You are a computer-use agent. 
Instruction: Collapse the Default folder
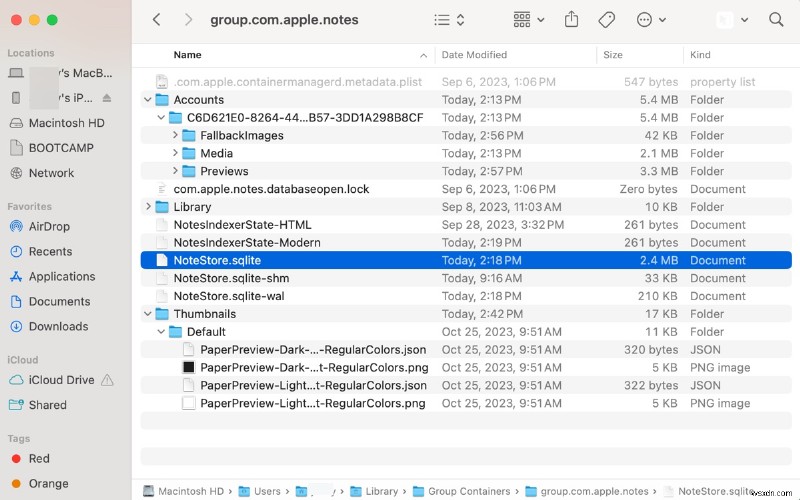coord(161,332)
